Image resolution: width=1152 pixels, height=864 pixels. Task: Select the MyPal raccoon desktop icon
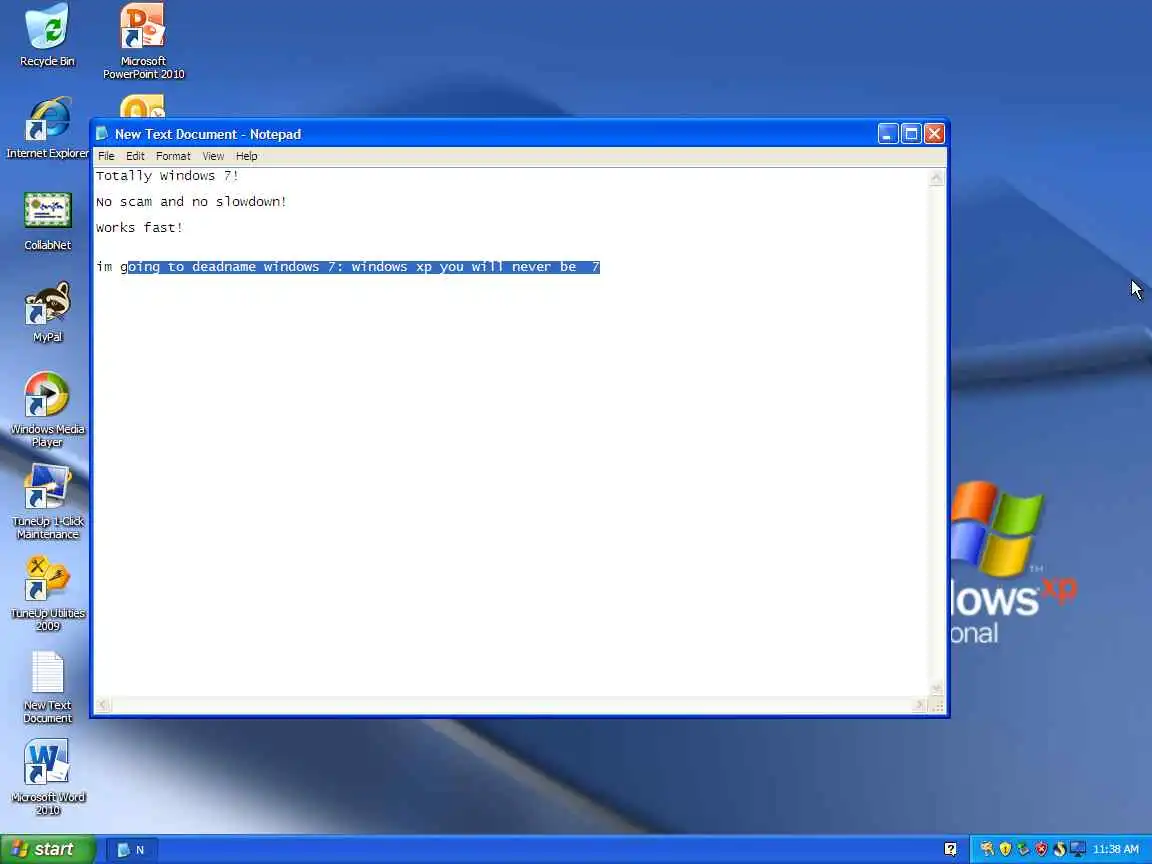[x=47, y=312]
